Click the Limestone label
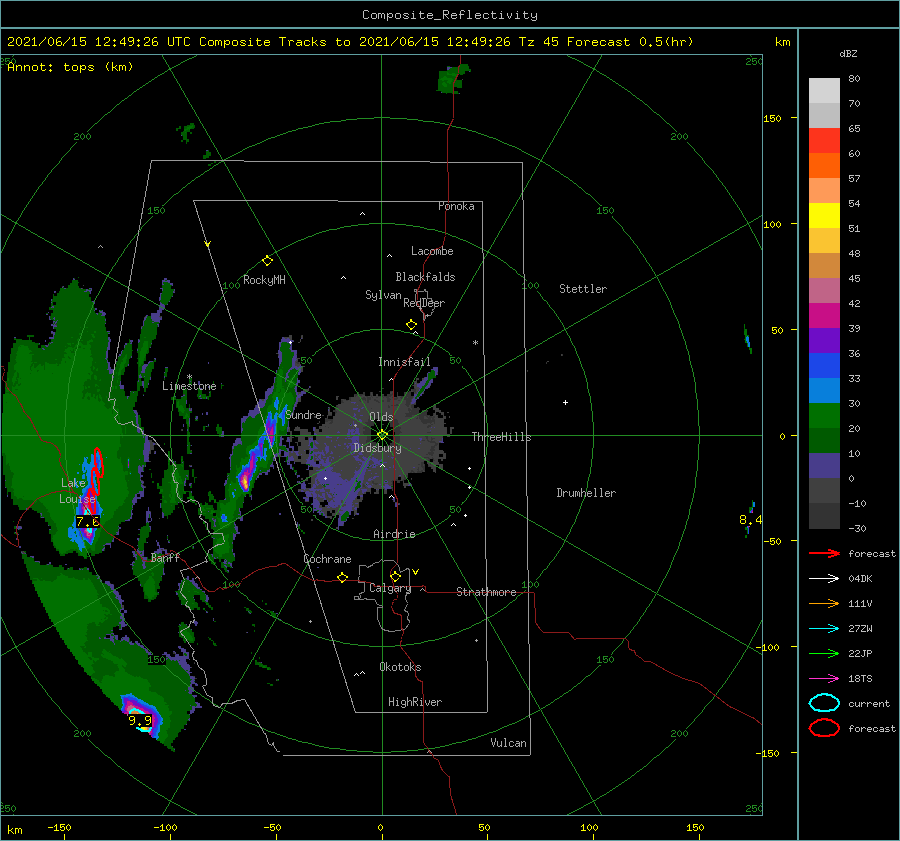The width and height of the screenshot is (900, 841). point(189,386)
